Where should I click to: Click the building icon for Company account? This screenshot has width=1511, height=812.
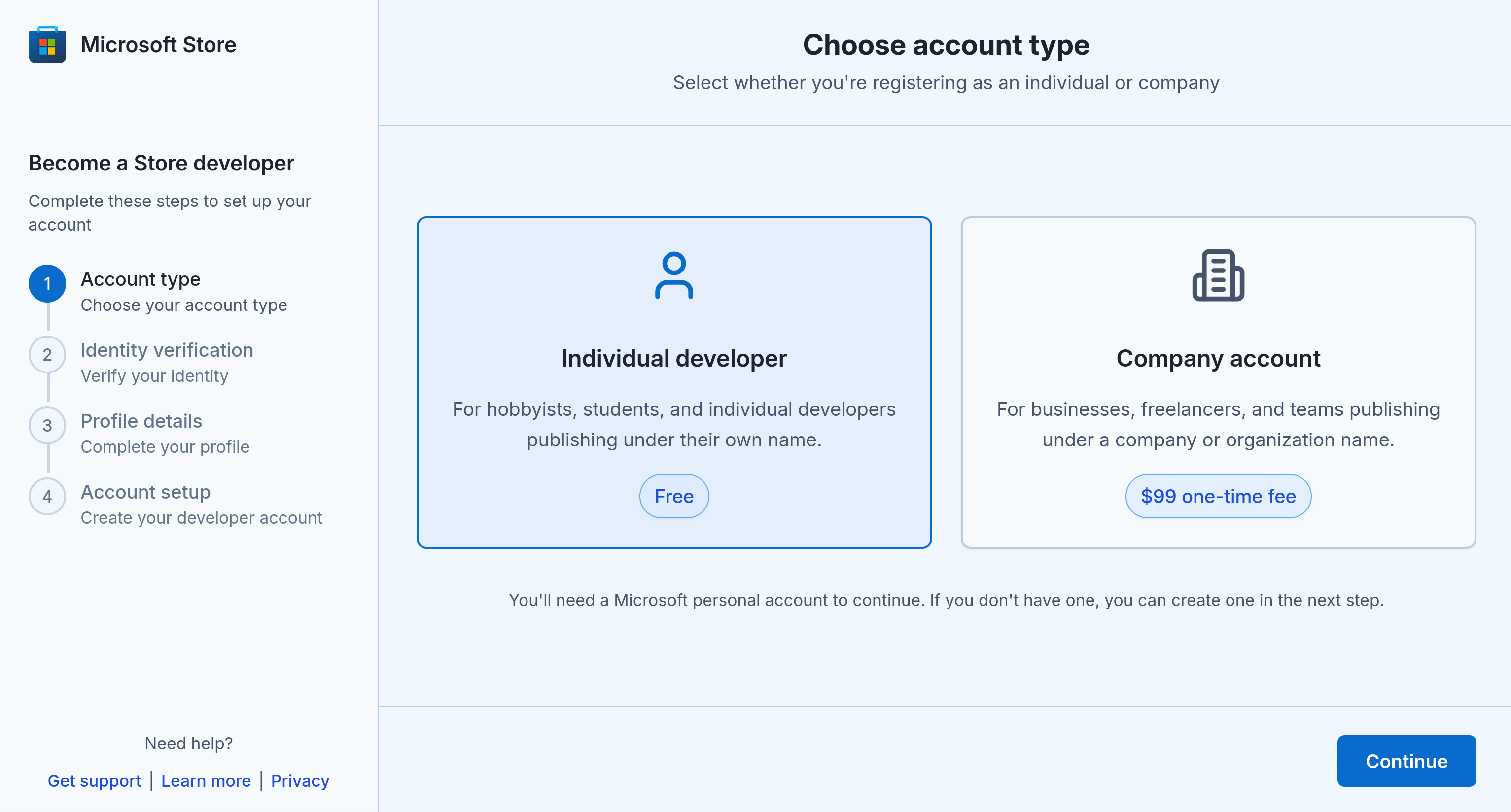[1218, 275]
